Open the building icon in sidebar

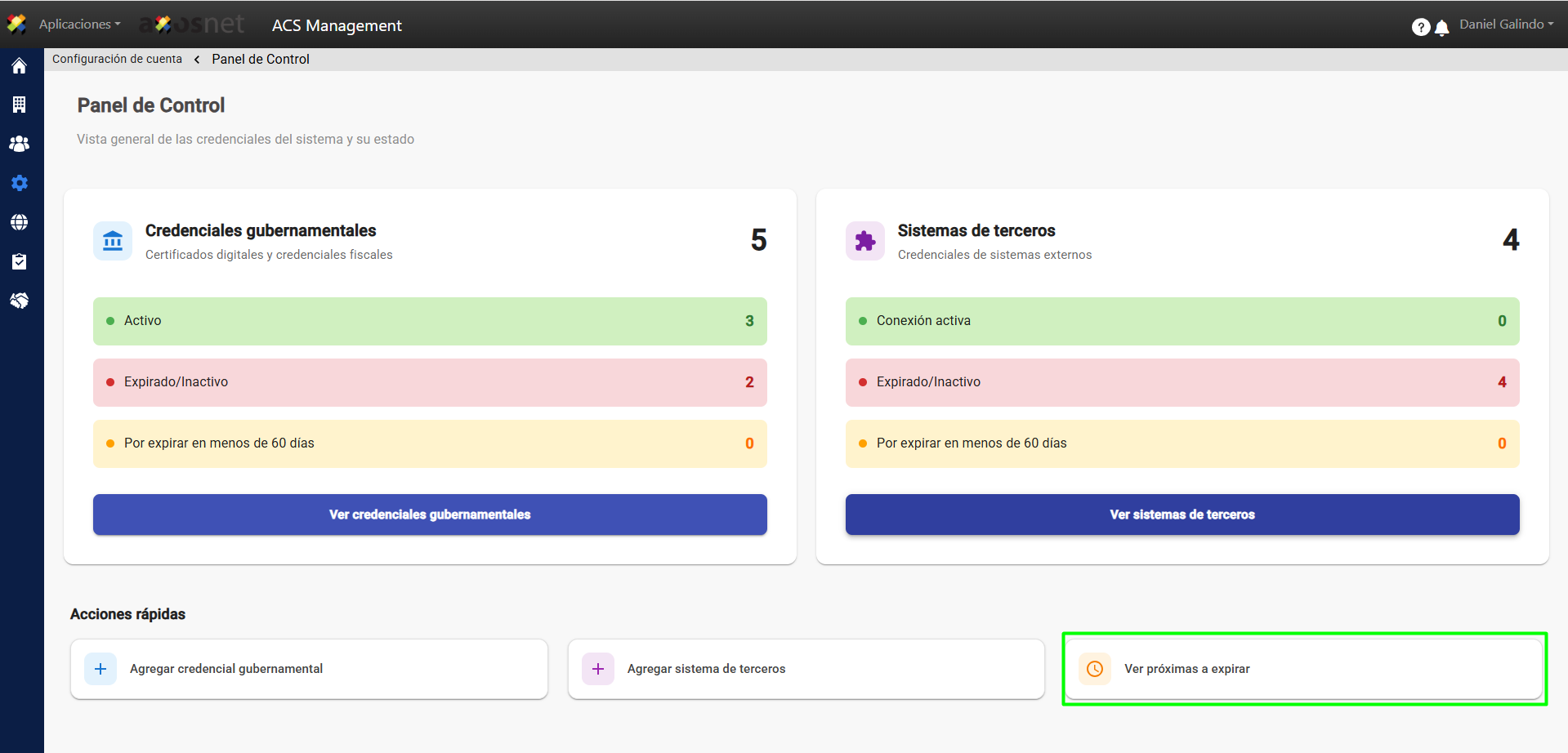coord(19,105)
